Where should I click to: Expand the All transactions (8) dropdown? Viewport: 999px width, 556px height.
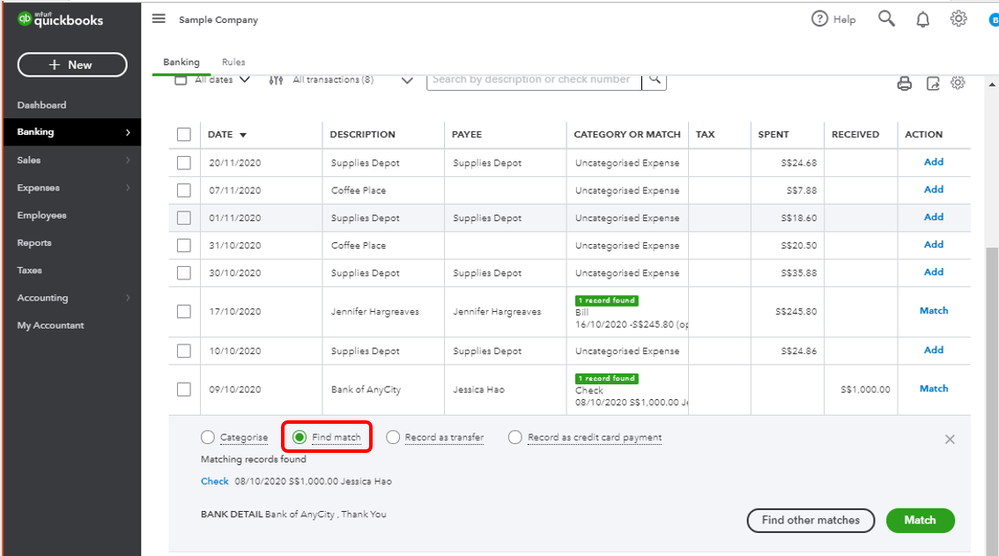[407, 80]
